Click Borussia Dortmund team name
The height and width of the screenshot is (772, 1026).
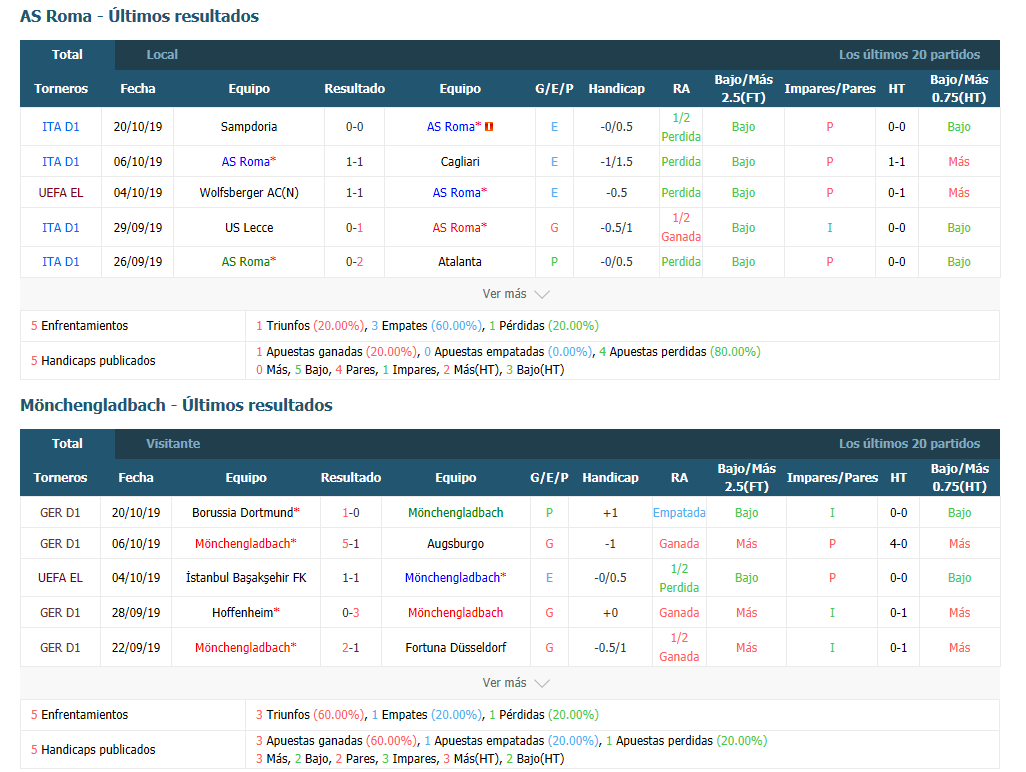[x=245, y=513]
